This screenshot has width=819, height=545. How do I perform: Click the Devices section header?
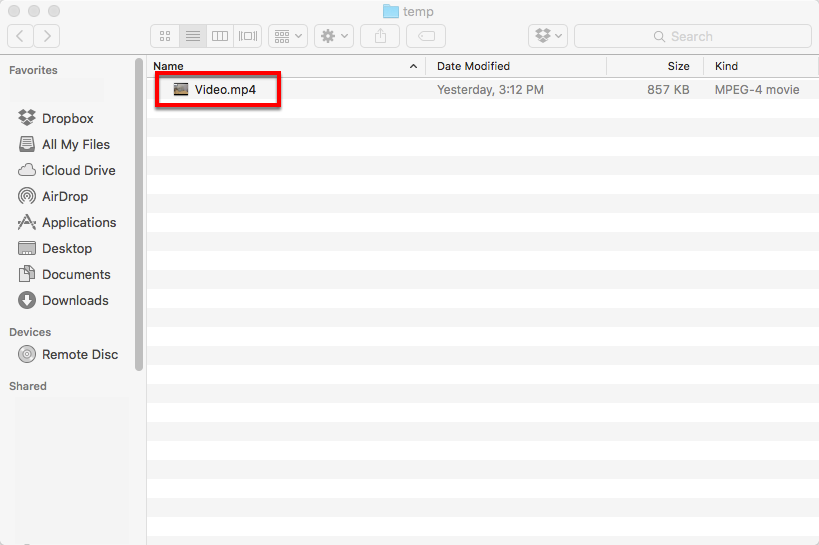point(30,332)
